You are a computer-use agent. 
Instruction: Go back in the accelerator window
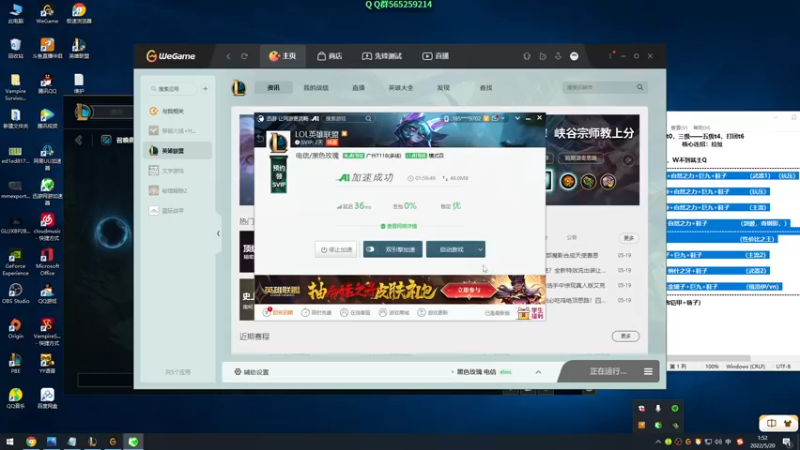point(260,139)
